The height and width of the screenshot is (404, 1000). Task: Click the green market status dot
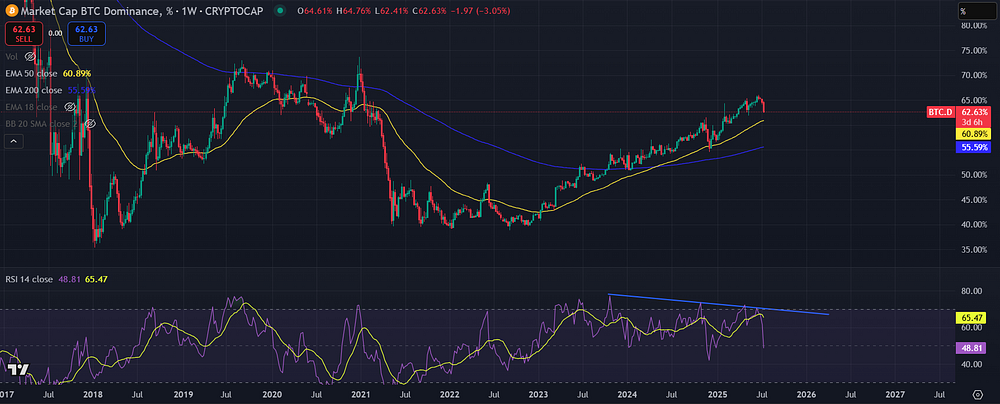pos(280,11)
